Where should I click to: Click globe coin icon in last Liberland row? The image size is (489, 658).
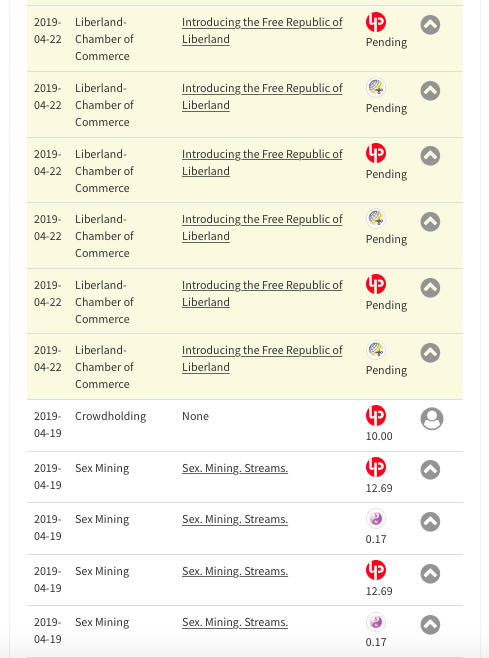(376, 350)
